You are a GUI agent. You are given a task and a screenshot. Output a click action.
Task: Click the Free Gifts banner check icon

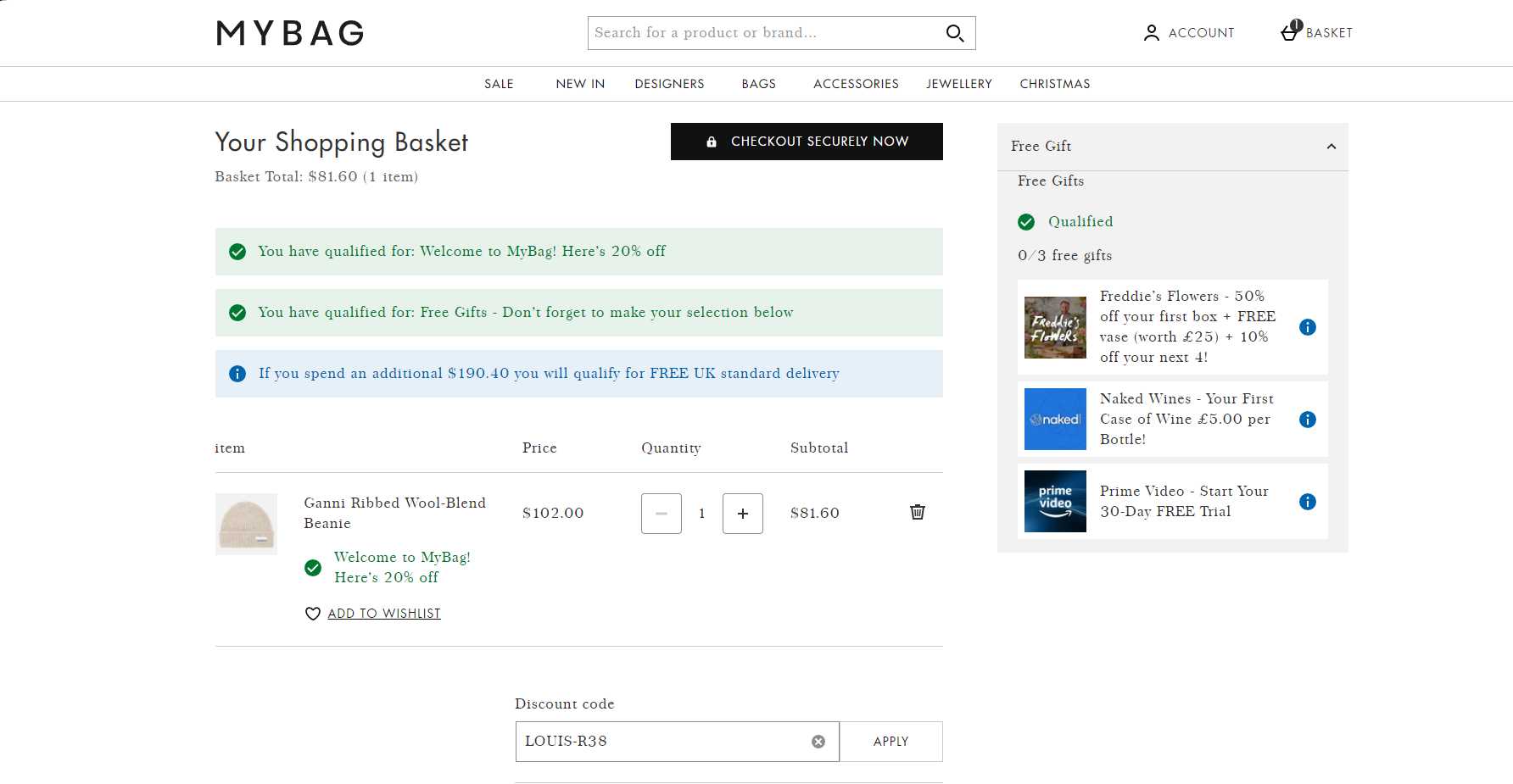tap(237, 313)
